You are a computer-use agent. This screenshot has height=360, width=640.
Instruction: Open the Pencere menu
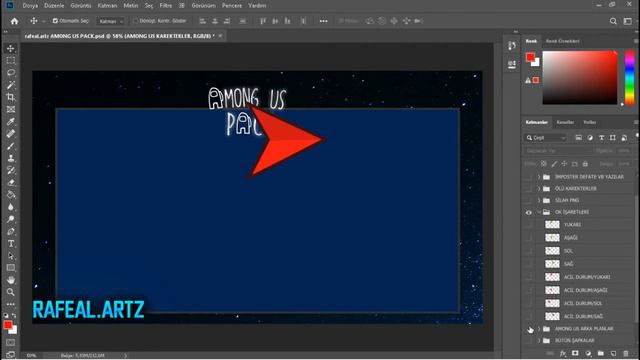(232, 6)
